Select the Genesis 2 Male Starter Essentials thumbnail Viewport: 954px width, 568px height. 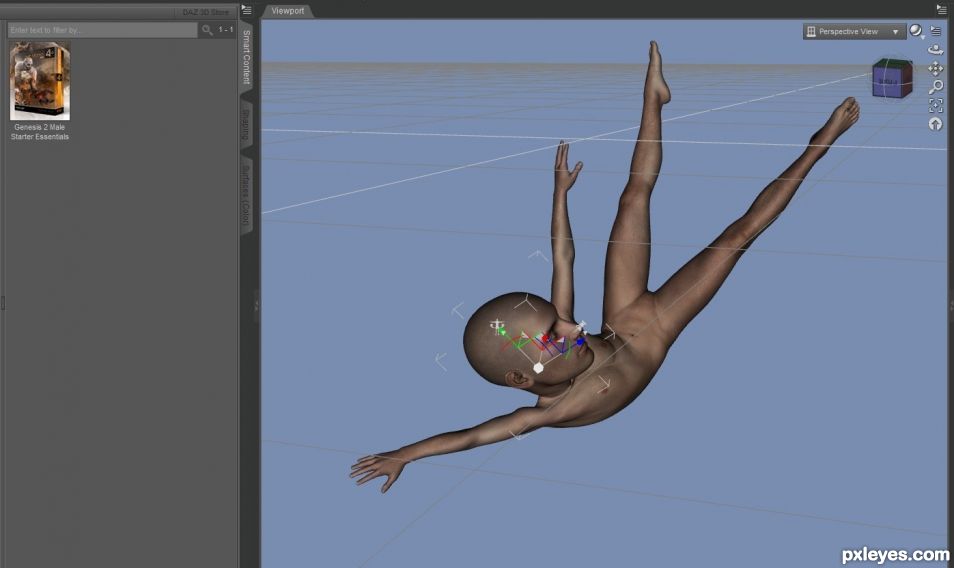point(40,81)
